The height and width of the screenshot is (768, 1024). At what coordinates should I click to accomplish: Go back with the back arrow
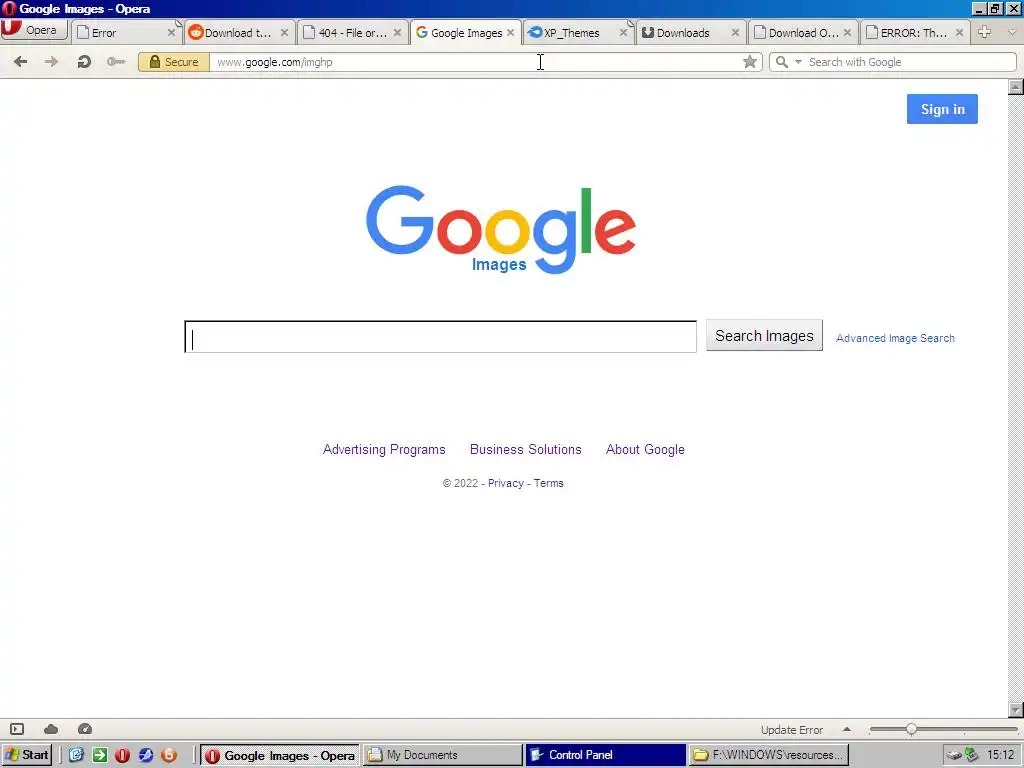20,62
